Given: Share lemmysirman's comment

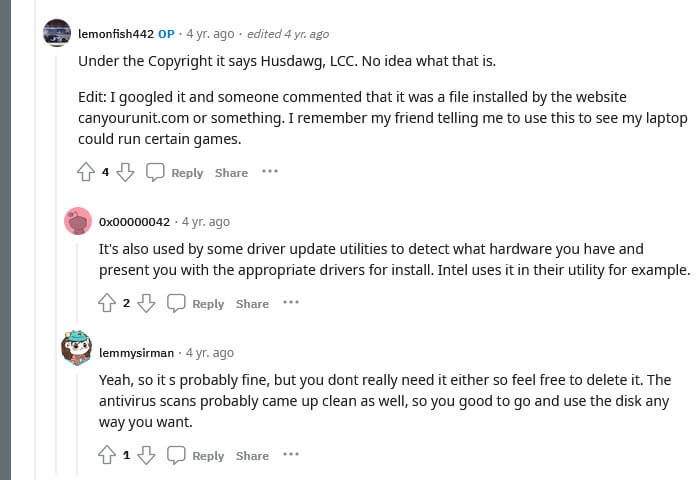Looking at the screenshot, I should 252,456.
